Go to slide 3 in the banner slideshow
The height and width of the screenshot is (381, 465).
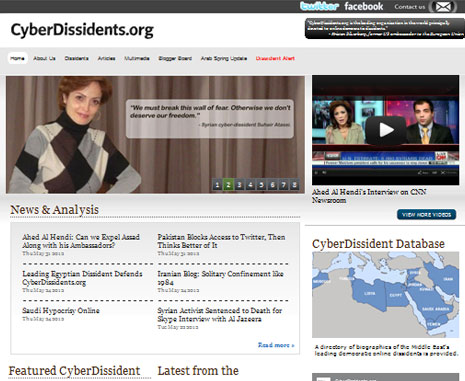(x=239, y=185)
